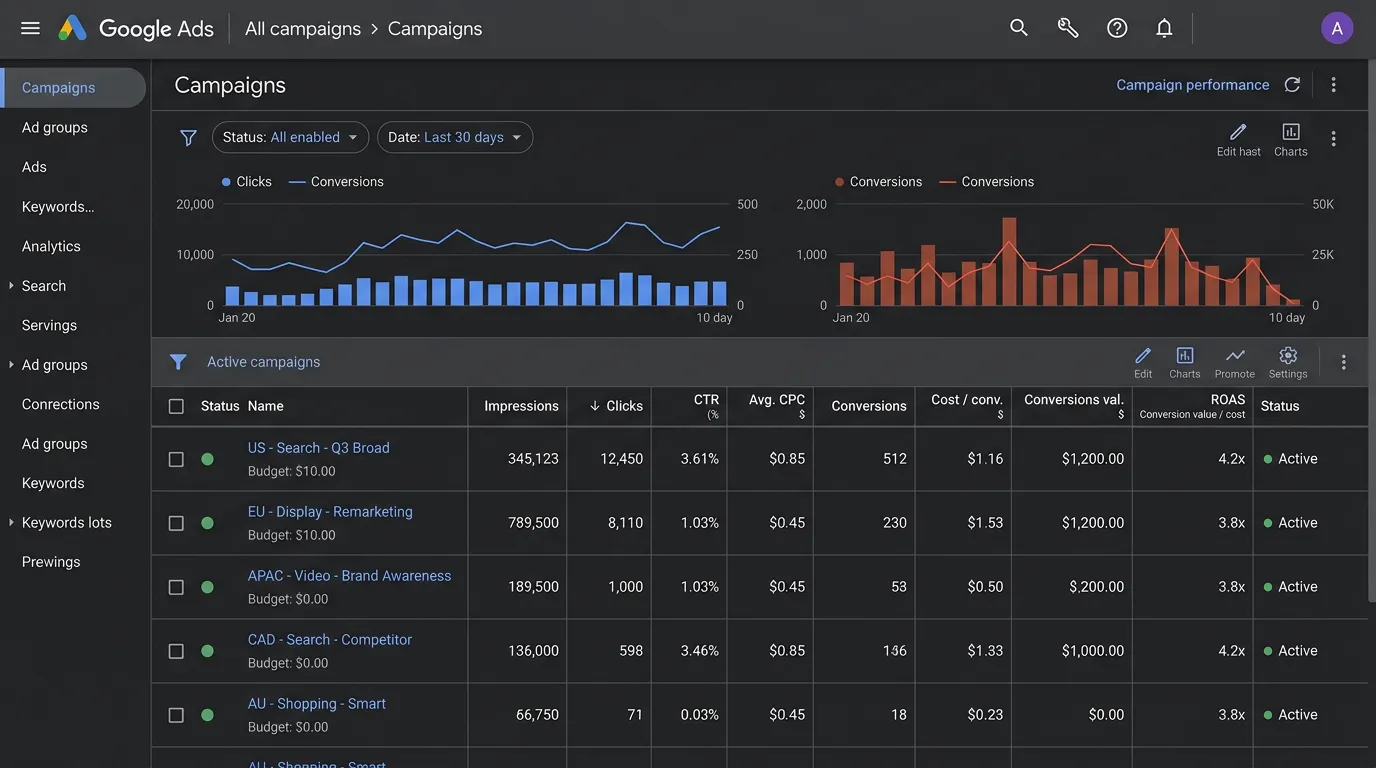Open Prewings in the sidebar
Viewport: 1376px width, 768px height.
tap(51, 562)
